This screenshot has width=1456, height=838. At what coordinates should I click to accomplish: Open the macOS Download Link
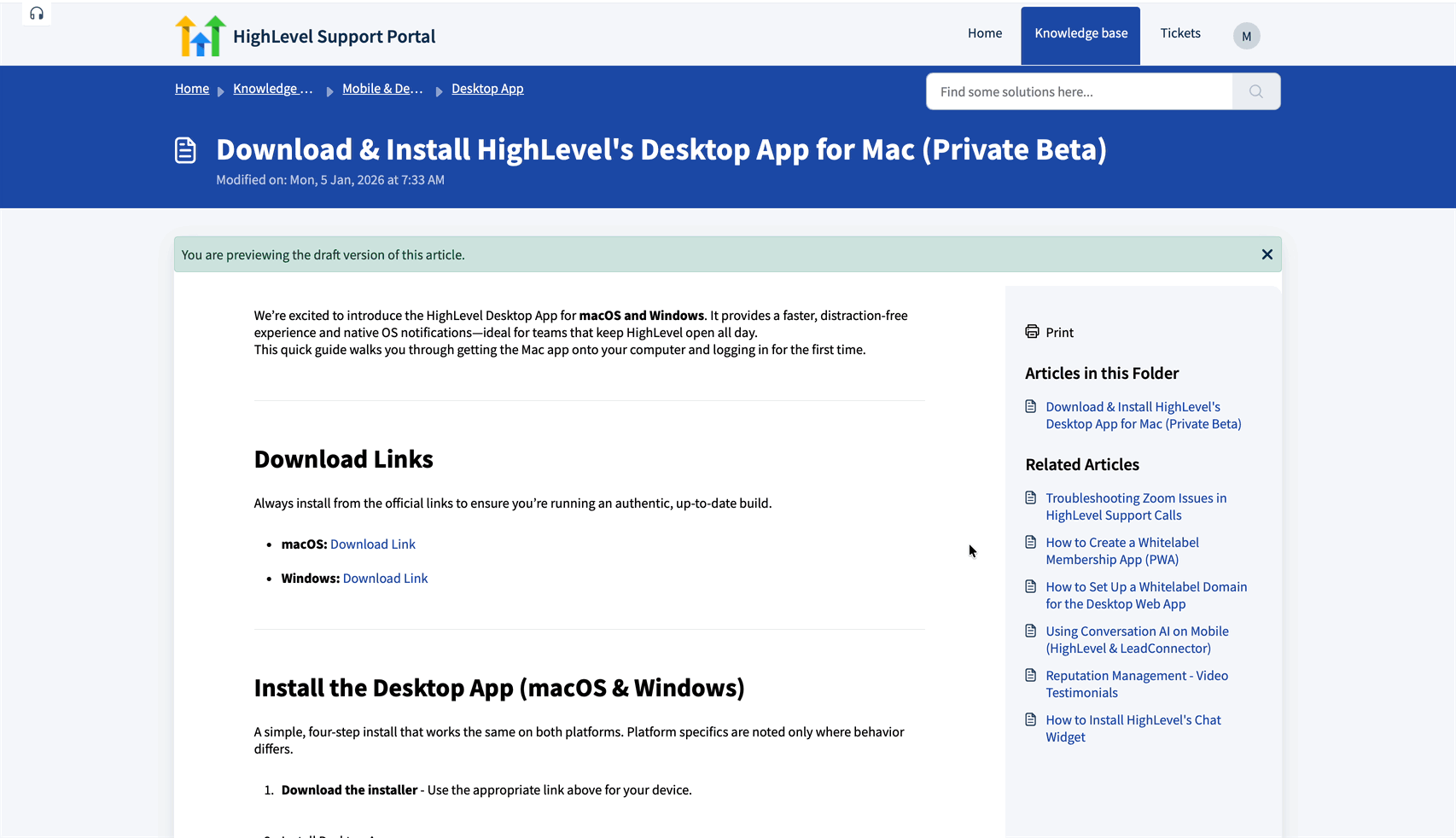(x=373, y=544)
